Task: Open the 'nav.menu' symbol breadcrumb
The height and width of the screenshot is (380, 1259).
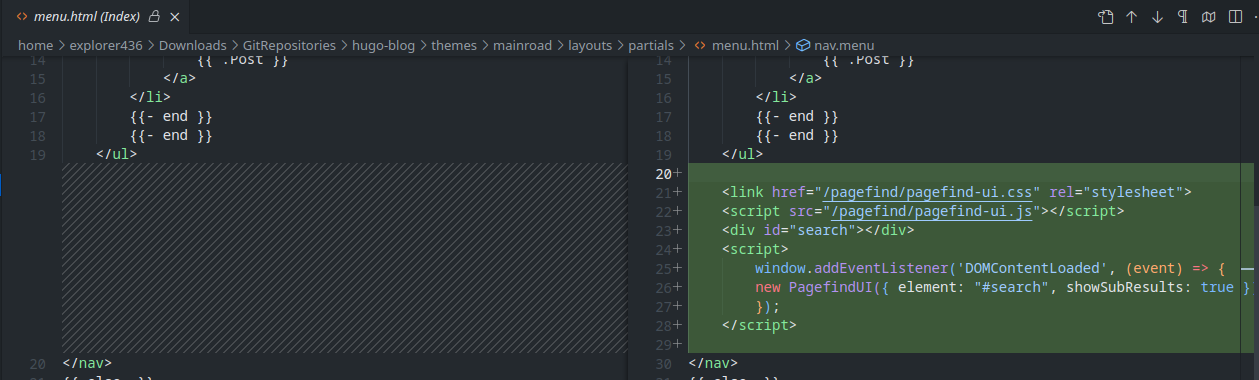Action: point(844,45)
